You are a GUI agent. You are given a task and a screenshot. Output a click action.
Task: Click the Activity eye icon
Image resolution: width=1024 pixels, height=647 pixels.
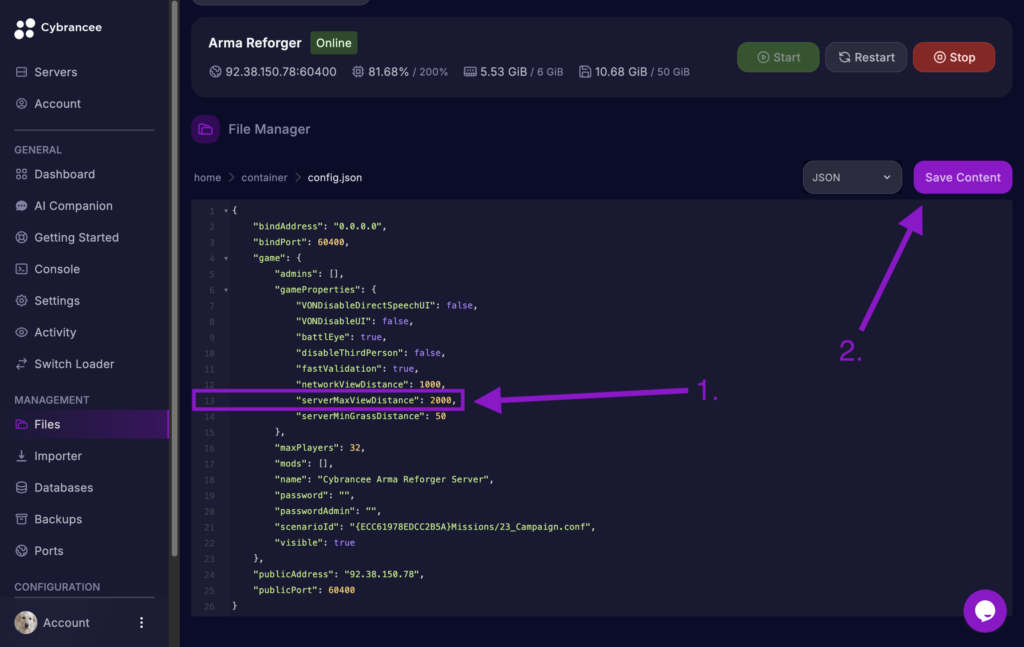click(x=22, y=332)
